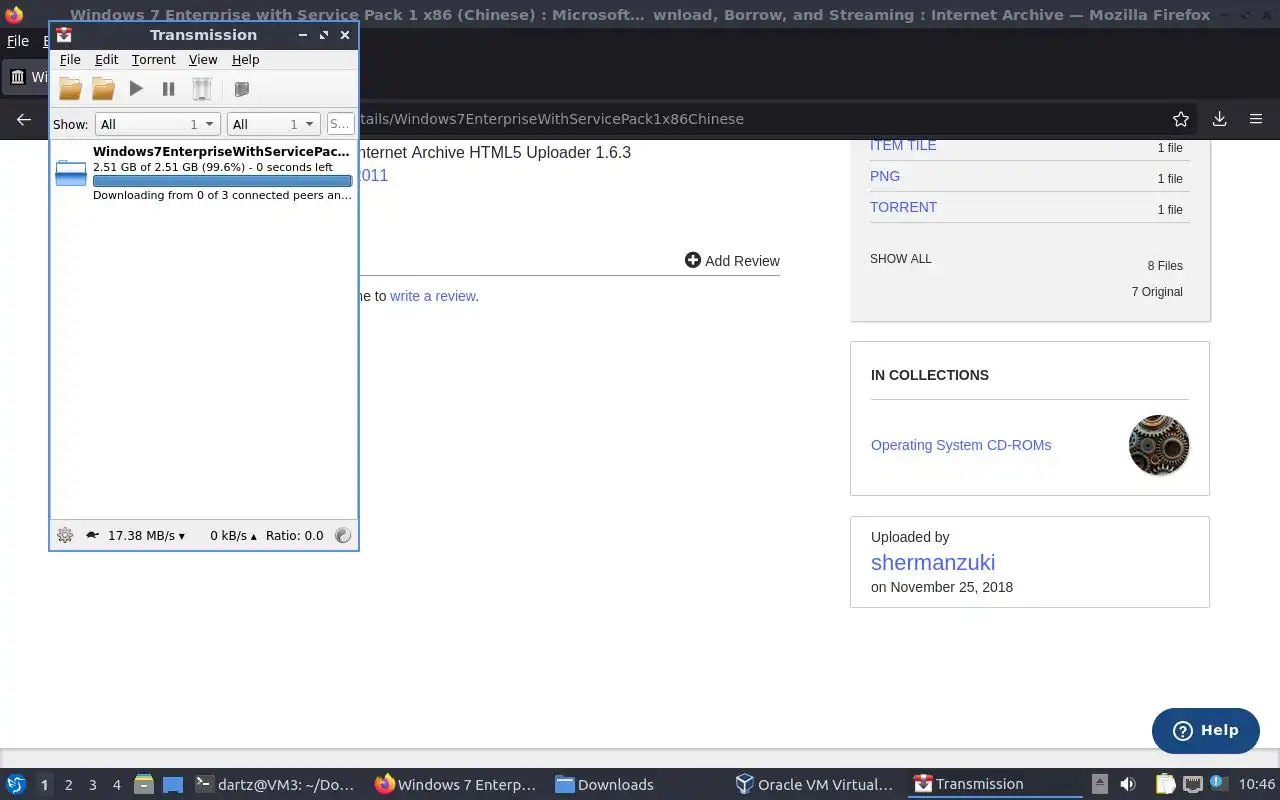Switch to dartz@VM3 terminal taskbar entry
The image size is (1280, 800).
pos(275,785)
